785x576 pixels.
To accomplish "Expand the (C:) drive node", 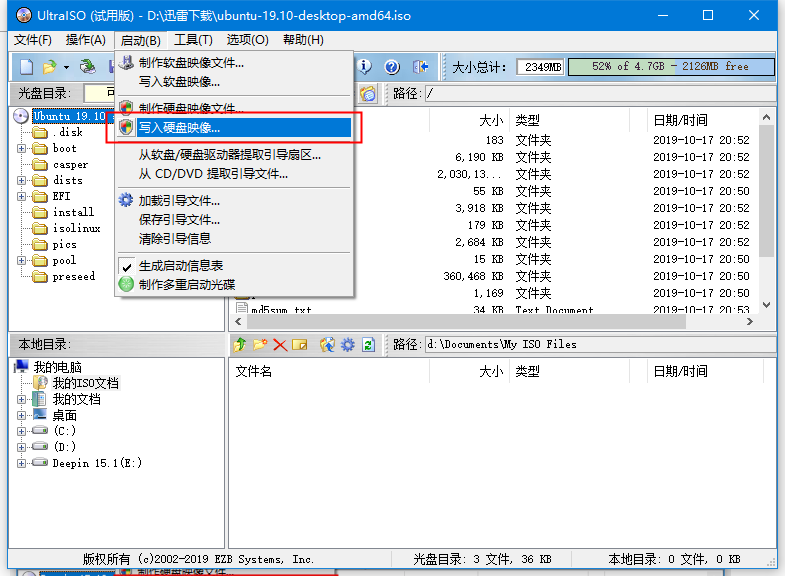I will point(21,431).
